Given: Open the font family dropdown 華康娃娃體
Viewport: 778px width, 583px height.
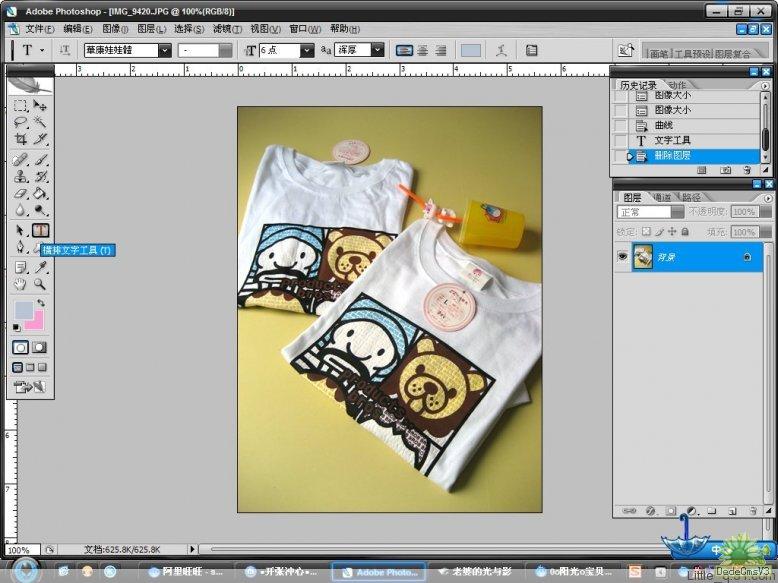Looking at the screenshot, I should coord(165,50).
